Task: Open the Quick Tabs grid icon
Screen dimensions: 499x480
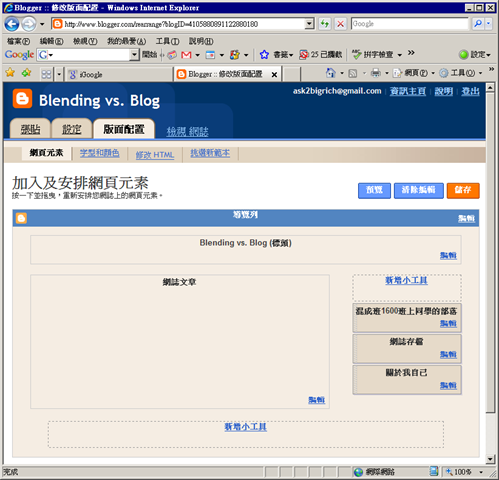Action: [x=46, y=74]
